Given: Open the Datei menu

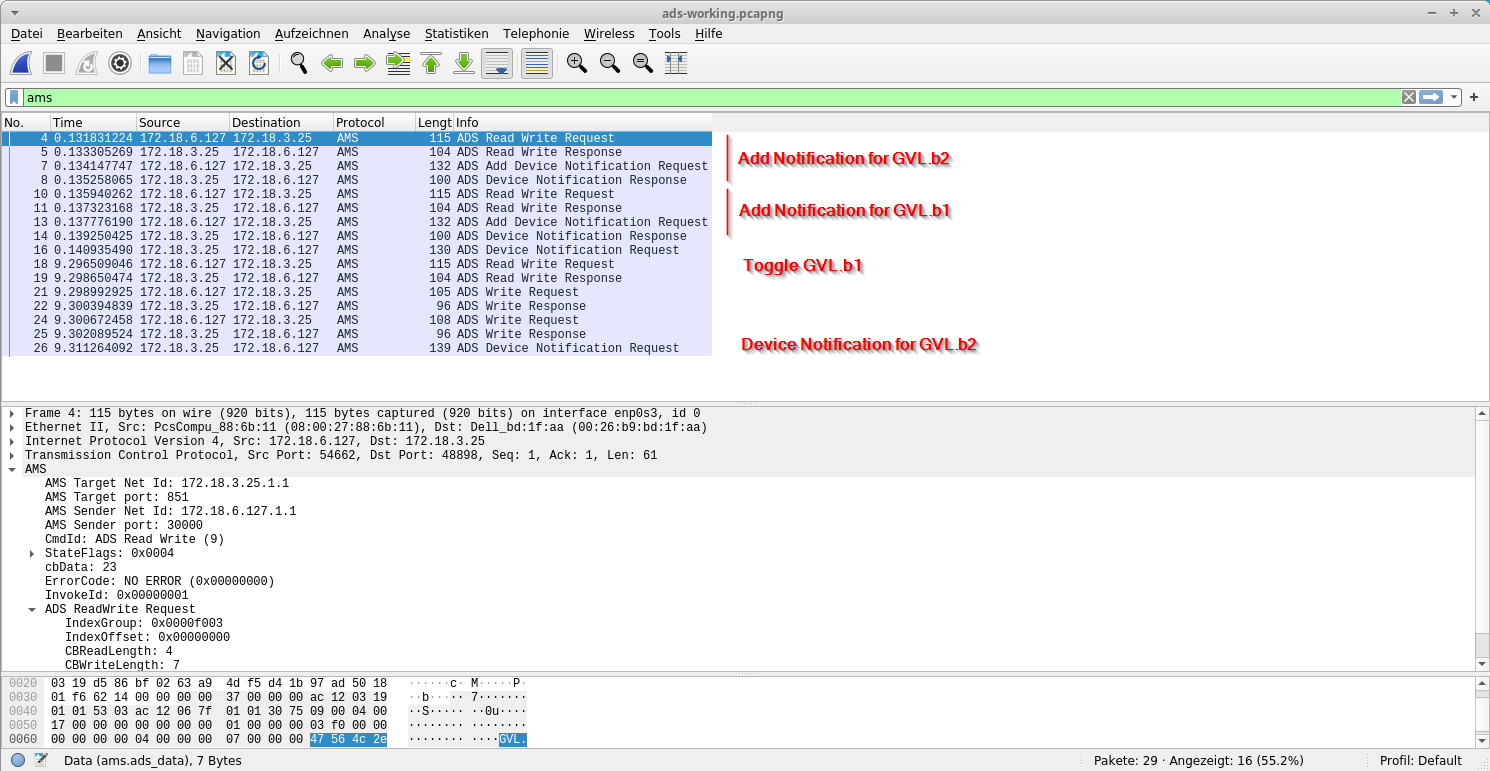Looking at the screenshot, I should (27, 33).
